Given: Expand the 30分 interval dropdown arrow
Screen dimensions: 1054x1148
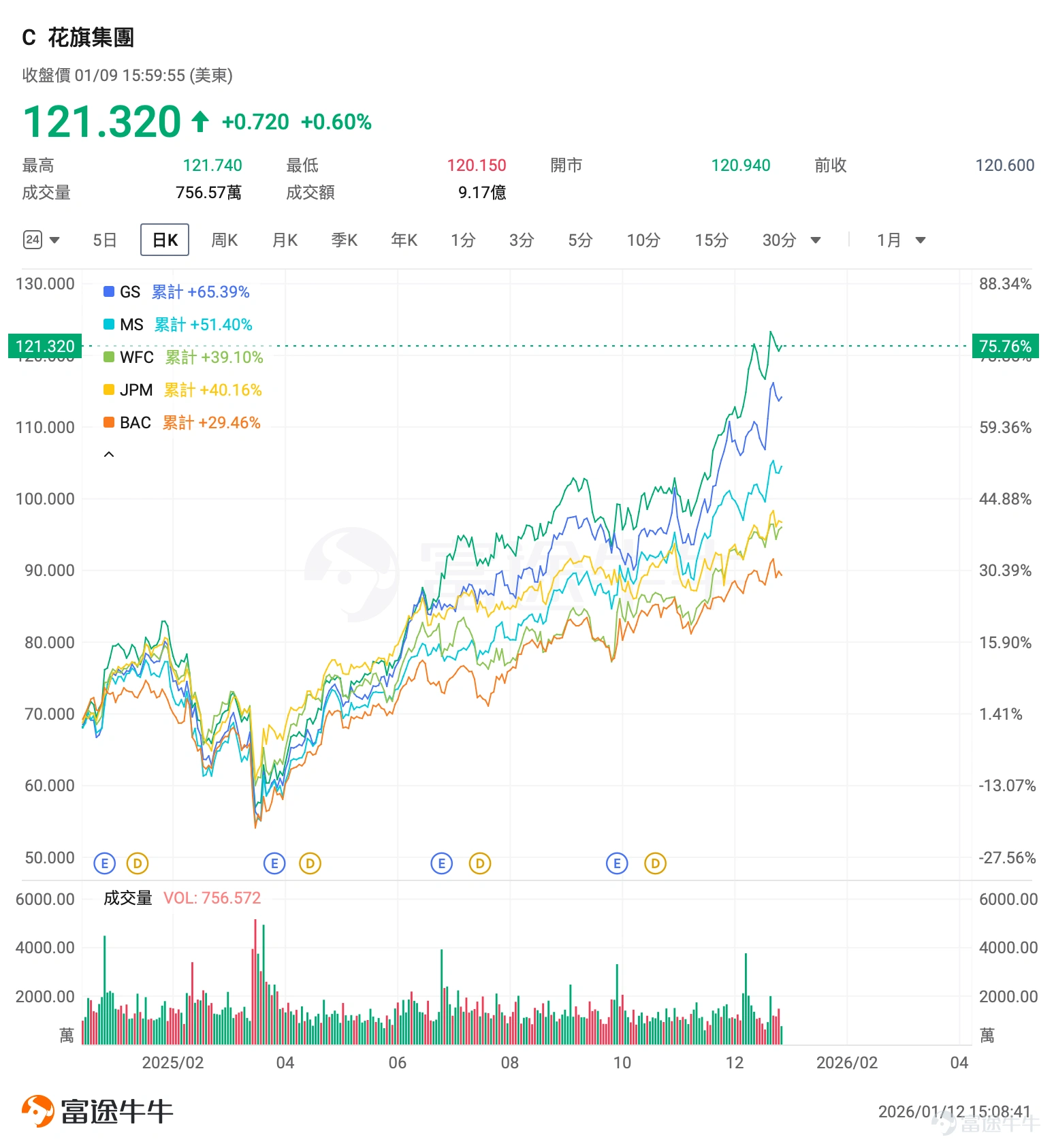Looking at the screenshot, I should (816, 240).
